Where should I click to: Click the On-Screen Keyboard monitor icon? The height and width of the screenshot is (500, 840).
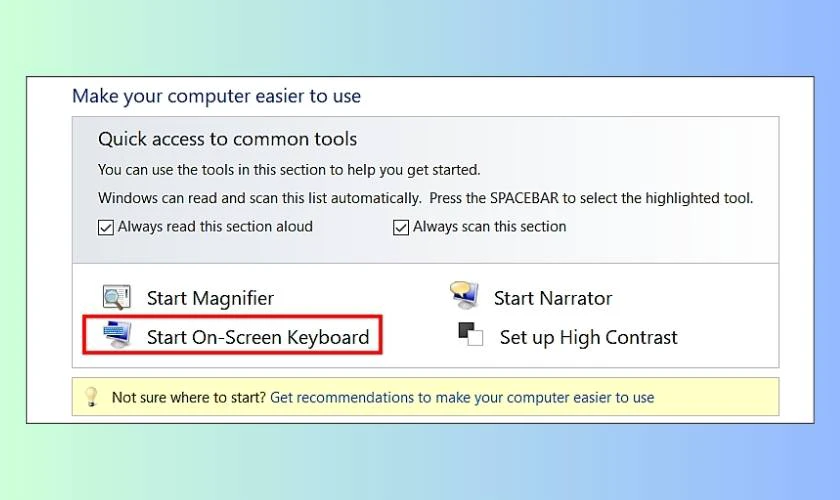point(117,335)
